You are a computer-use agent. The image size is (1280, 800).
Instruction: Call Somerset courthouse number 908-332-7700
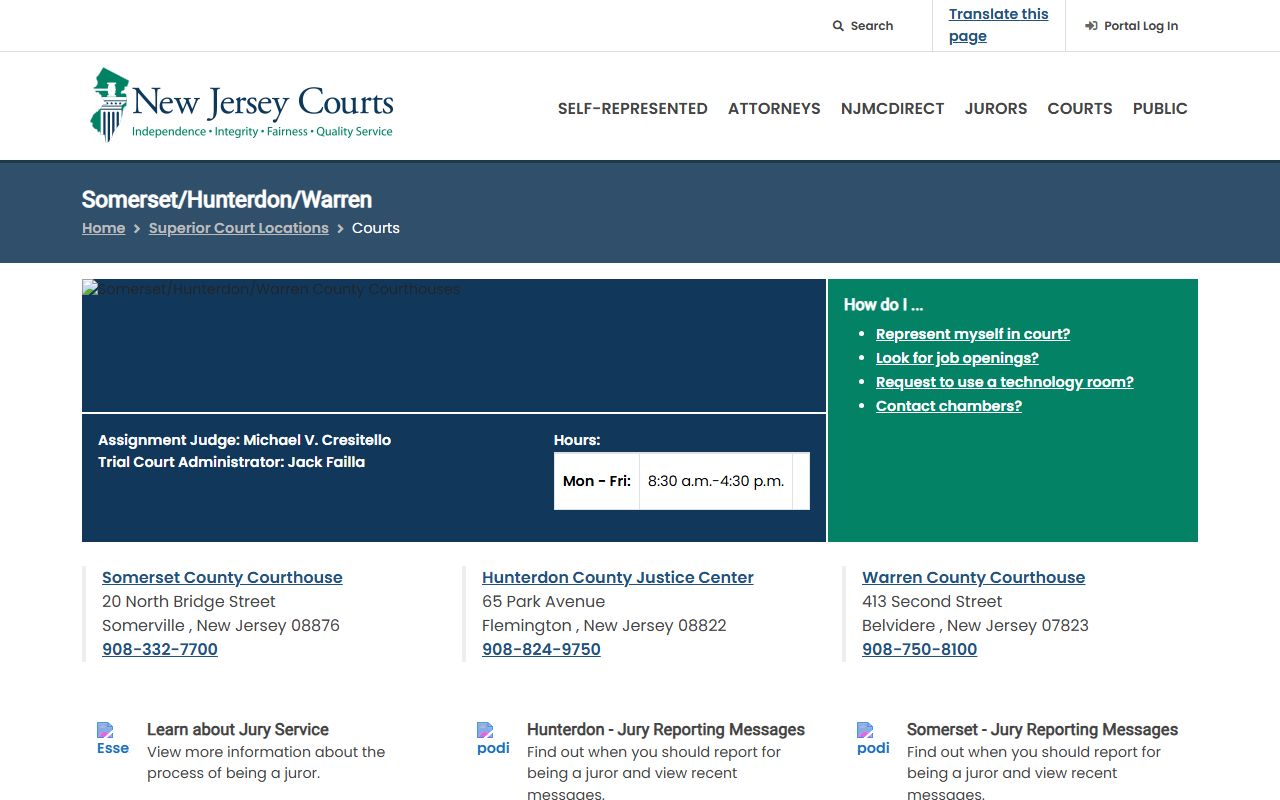click(160, 649)
